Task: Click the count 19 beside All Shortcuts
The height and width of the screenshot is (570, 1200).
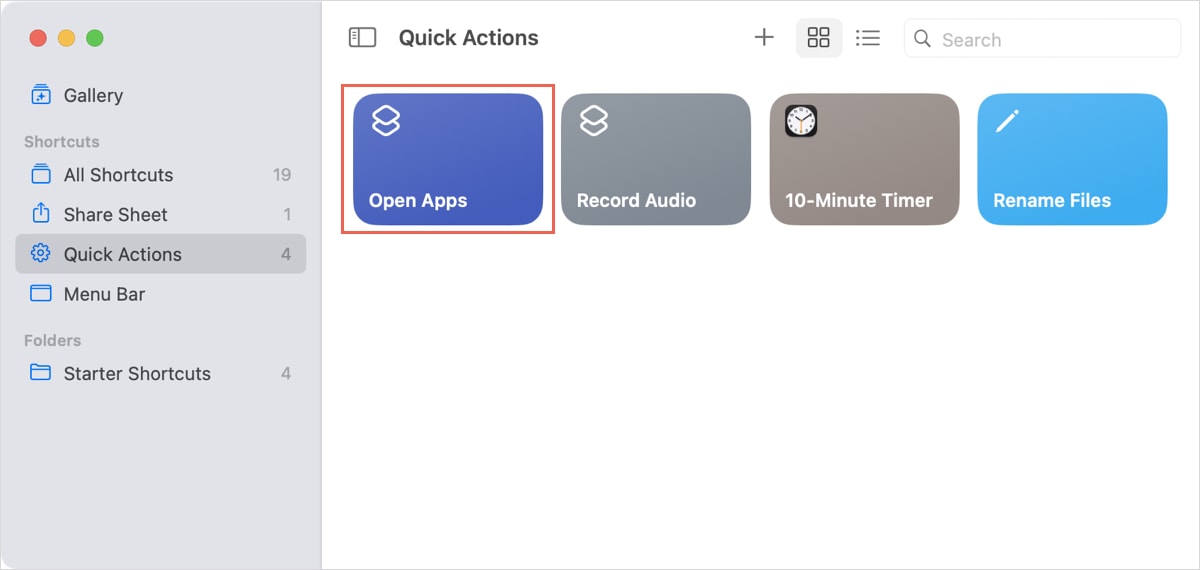Action: pyautogui.click(x=282, y=175)
